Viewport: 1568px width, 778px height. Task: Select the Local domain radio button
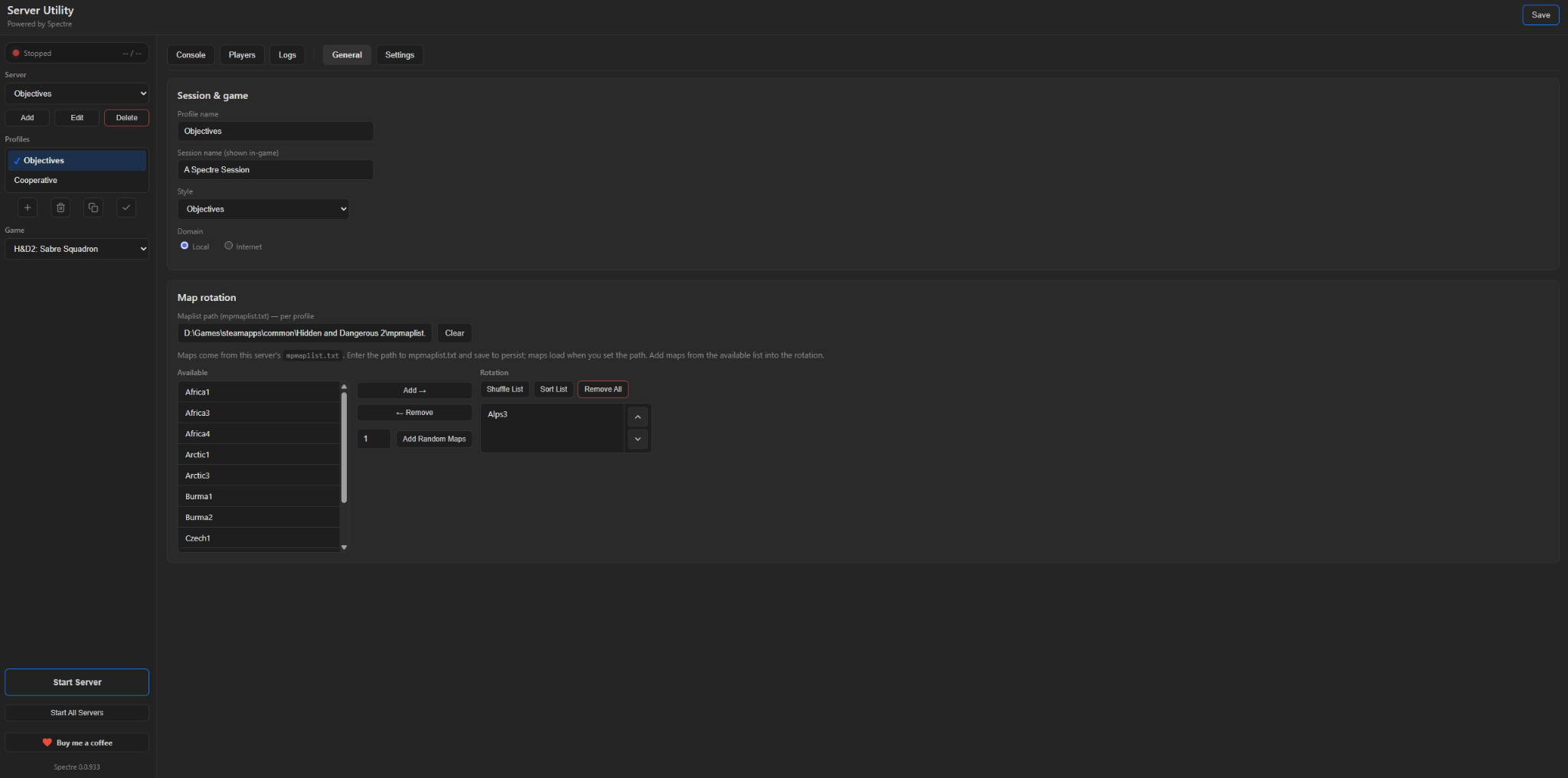[x=185, y=246]
